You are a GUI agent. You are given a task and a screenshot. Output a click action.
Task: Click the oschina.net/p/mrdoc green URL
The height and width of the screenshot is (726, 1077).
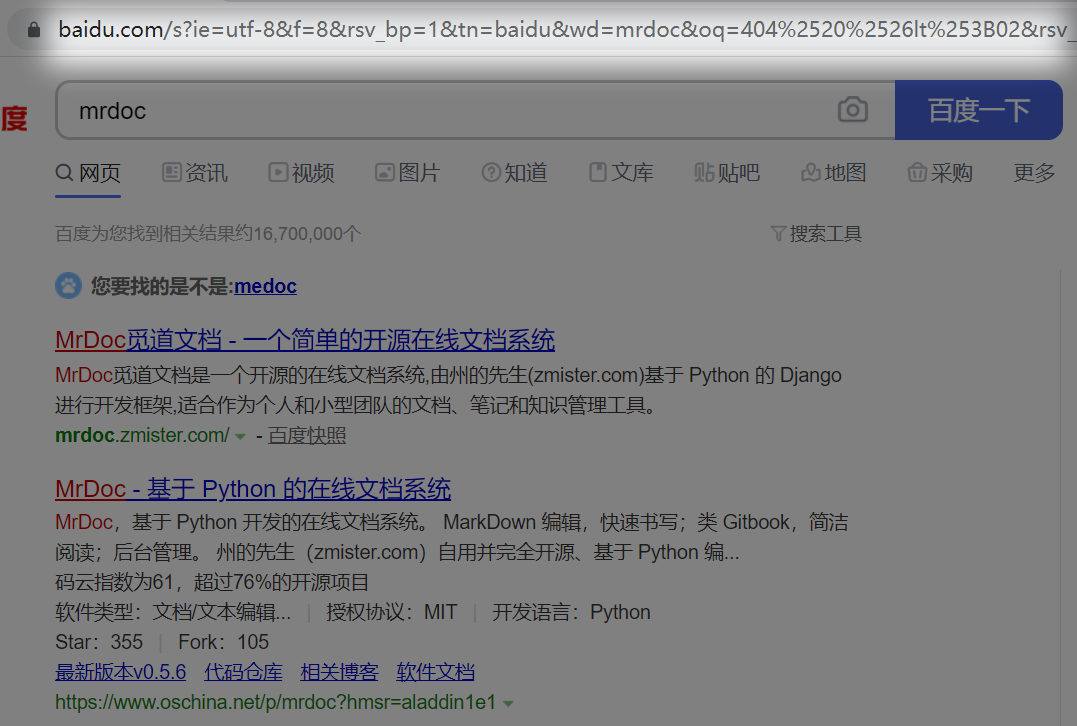click(x=275, y=702)
